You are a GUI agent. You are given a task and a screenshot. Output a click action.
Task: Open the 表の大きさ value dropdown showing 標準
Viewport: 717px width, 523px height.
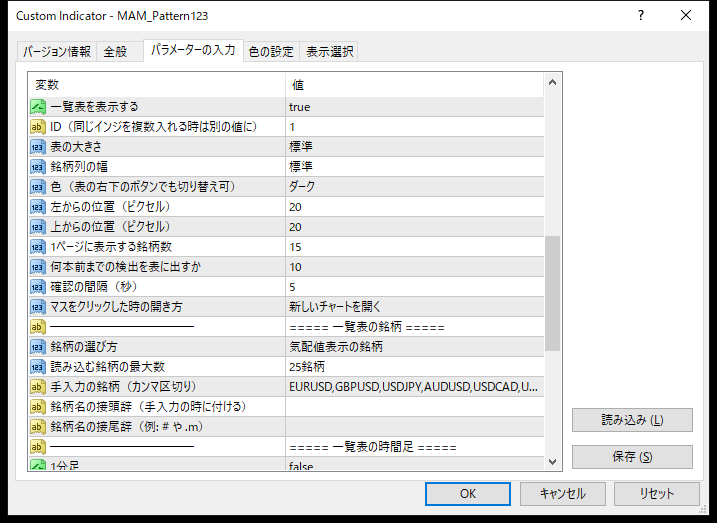[x=415, y=147]
